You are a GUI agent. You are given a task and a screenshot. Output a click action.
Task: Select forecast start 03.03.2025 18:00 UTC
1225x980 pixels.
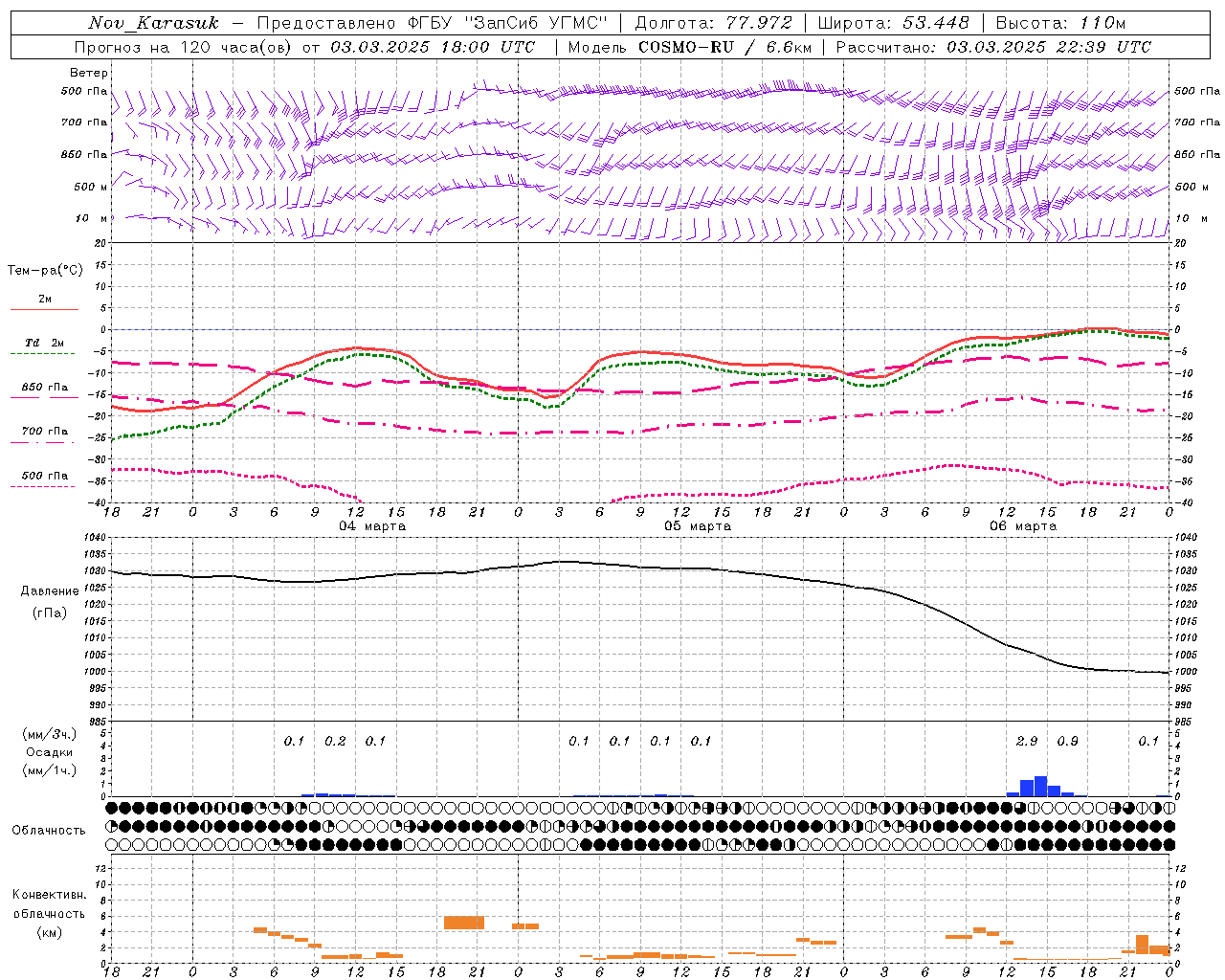coord(433,47)
